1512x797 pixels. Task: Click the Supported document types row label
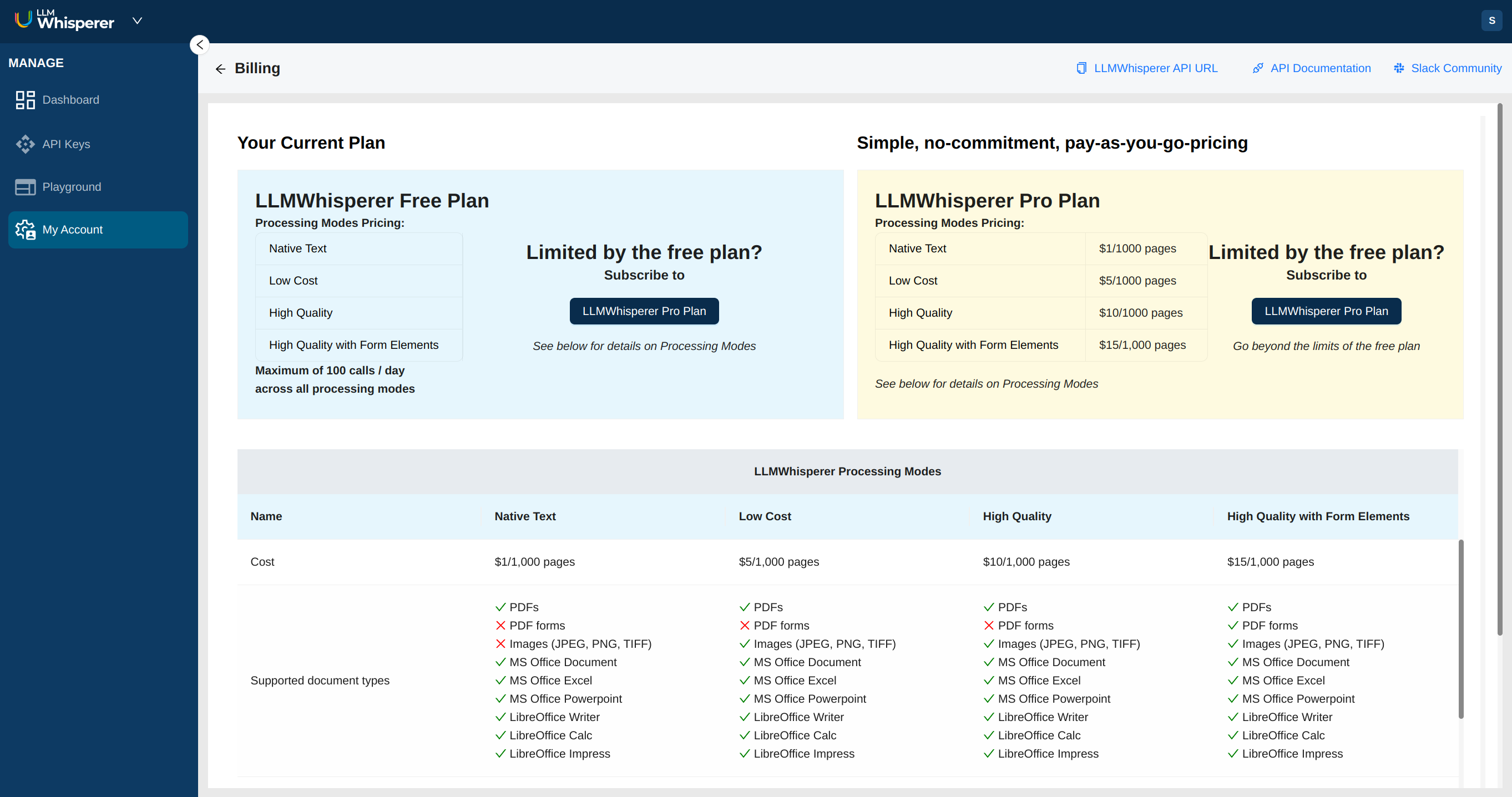(x=319, y=680)
